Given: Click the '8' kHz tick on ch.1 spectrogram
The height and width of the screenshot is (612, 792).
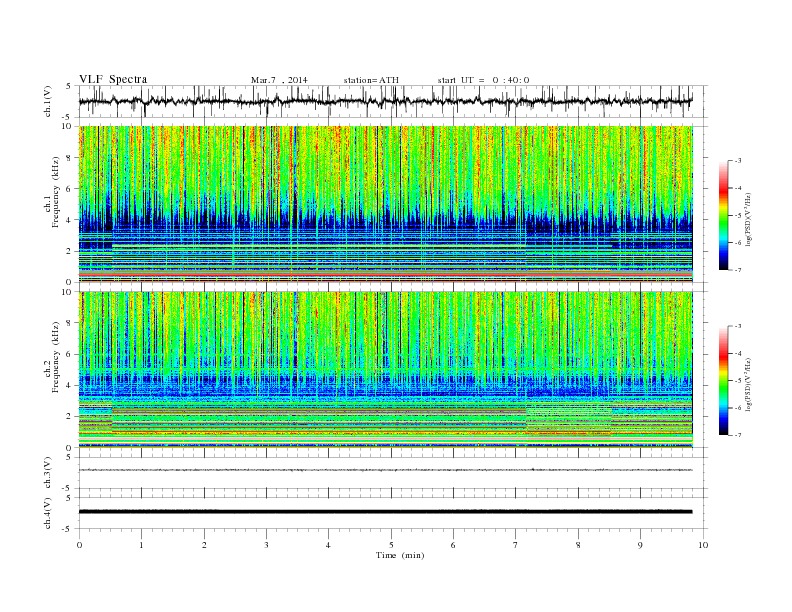Looking at the screenshot, I should [x=70, y=158].
